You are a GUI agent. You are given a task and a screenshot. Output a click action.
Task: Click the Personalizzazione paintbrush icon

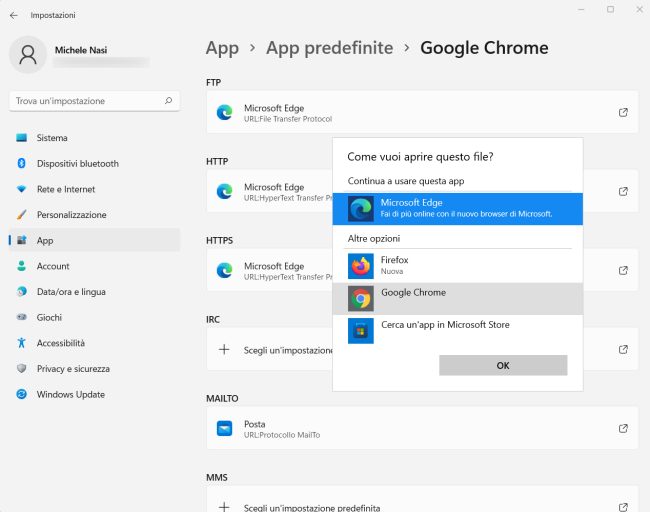coord(22,215)
